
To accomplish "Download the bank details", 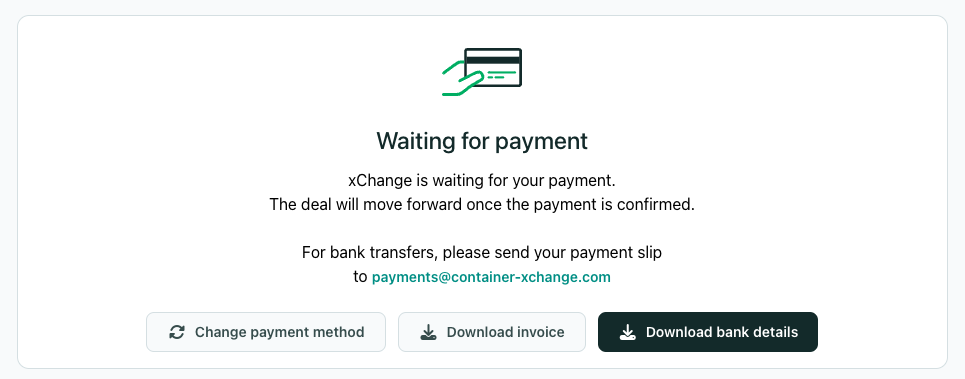I will coord(708,332).
